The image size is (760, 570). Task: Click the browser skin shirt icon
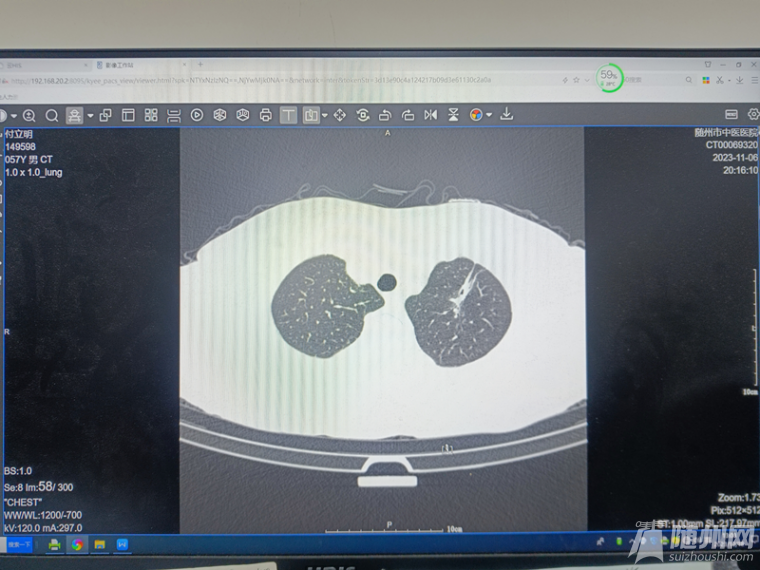[707, 64]
